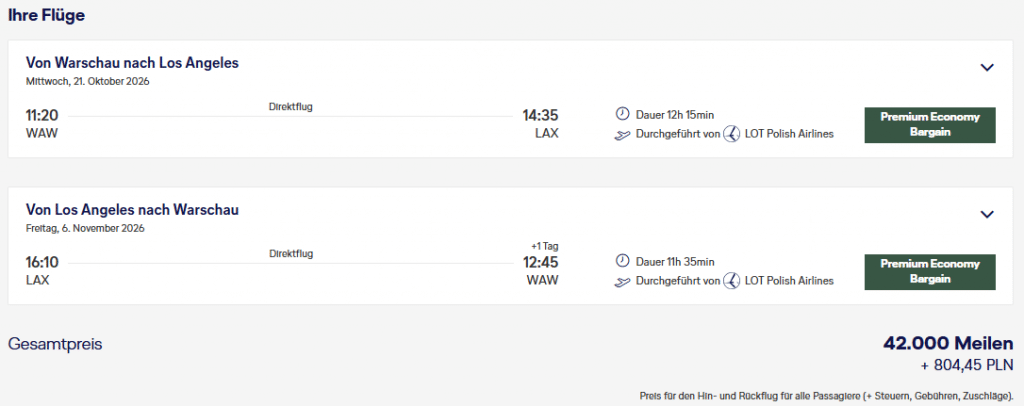Click the 11:20 WAW departure time
Image resolution: width=1024 pixels, height=406 pixels.
click(x=42, y=116)
